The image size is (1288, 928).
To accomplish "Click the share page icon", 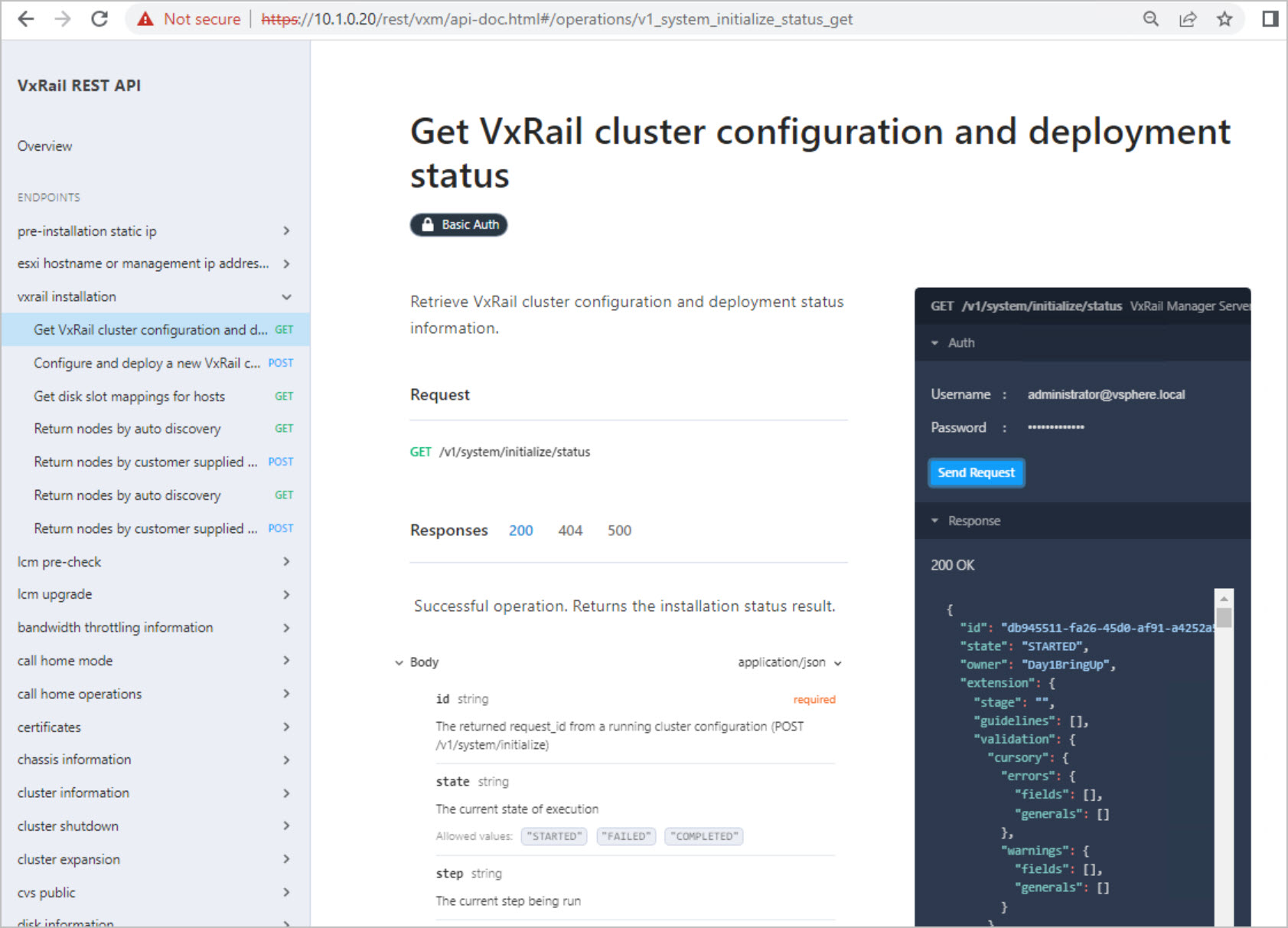I will (1188, 19).
